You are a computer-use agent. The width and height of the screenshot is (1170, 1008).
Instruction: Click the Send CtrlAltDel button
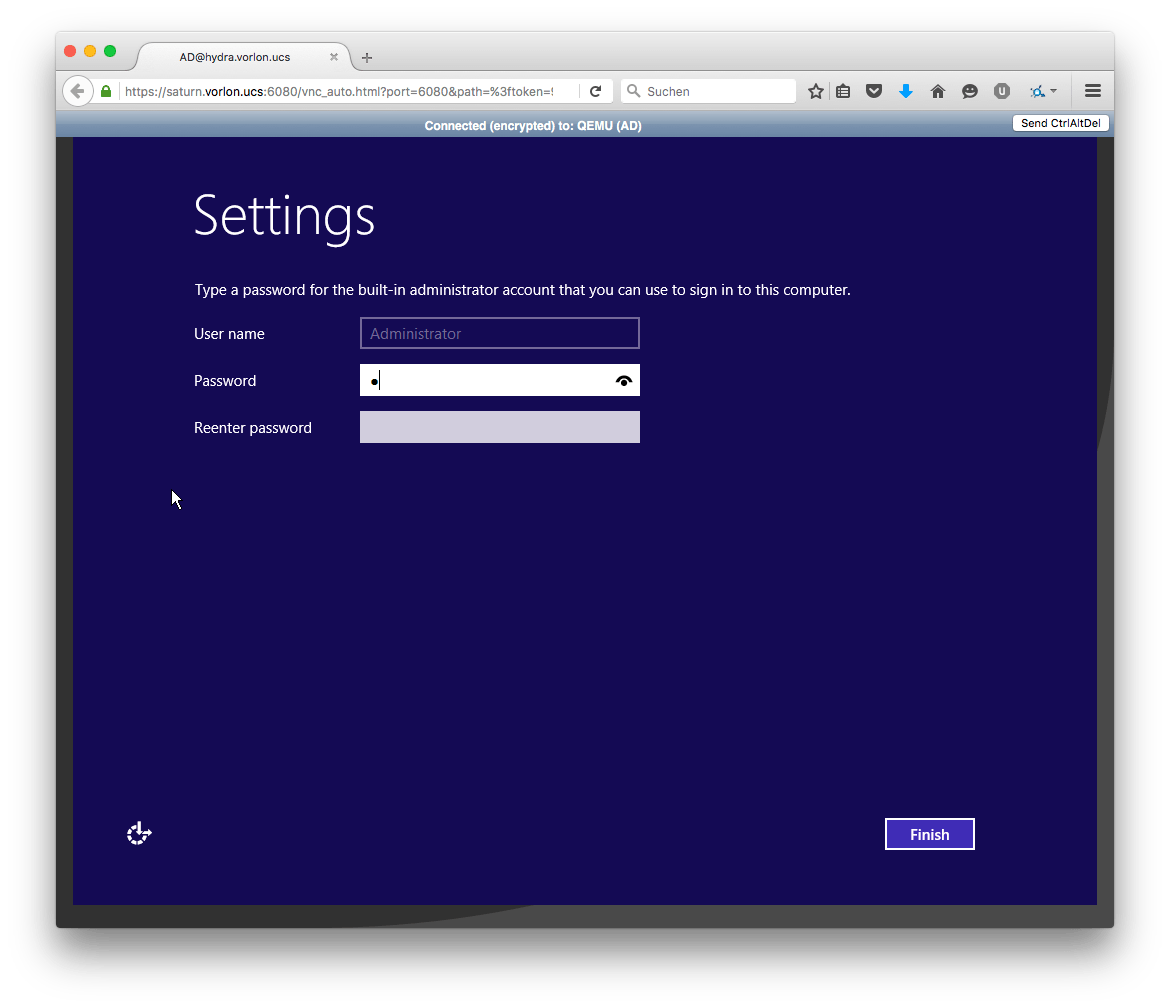pos(1060,124)
